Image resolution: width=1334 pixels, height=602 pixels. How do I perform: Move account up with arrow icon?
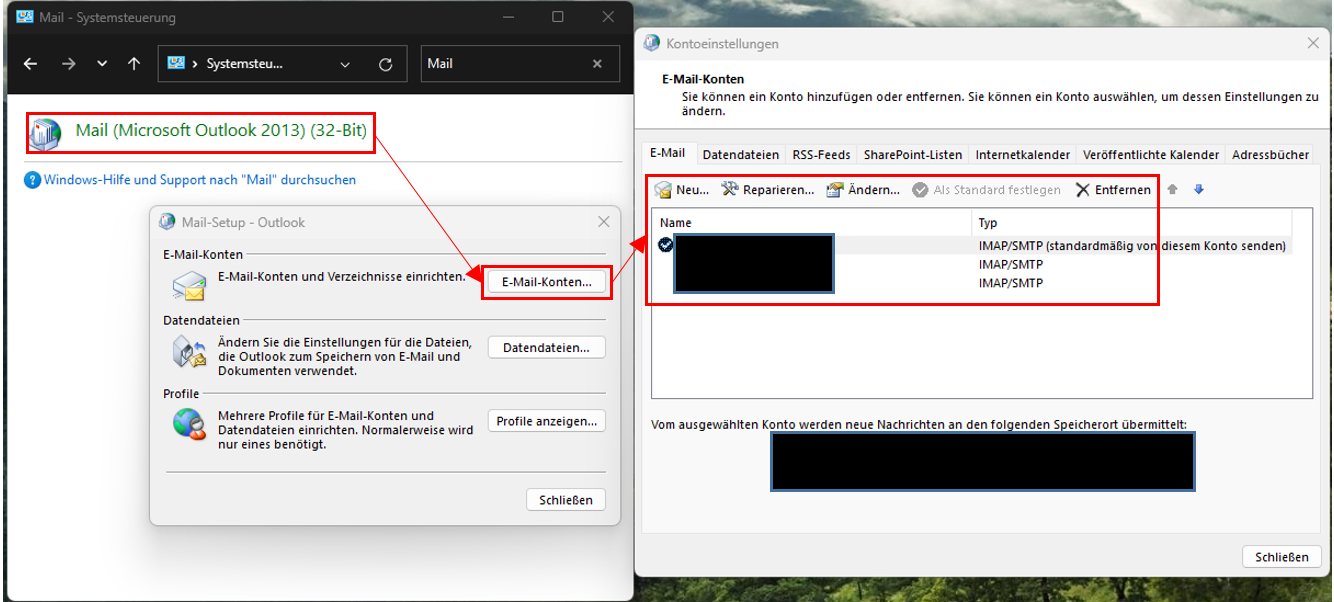pos(1173,189)
